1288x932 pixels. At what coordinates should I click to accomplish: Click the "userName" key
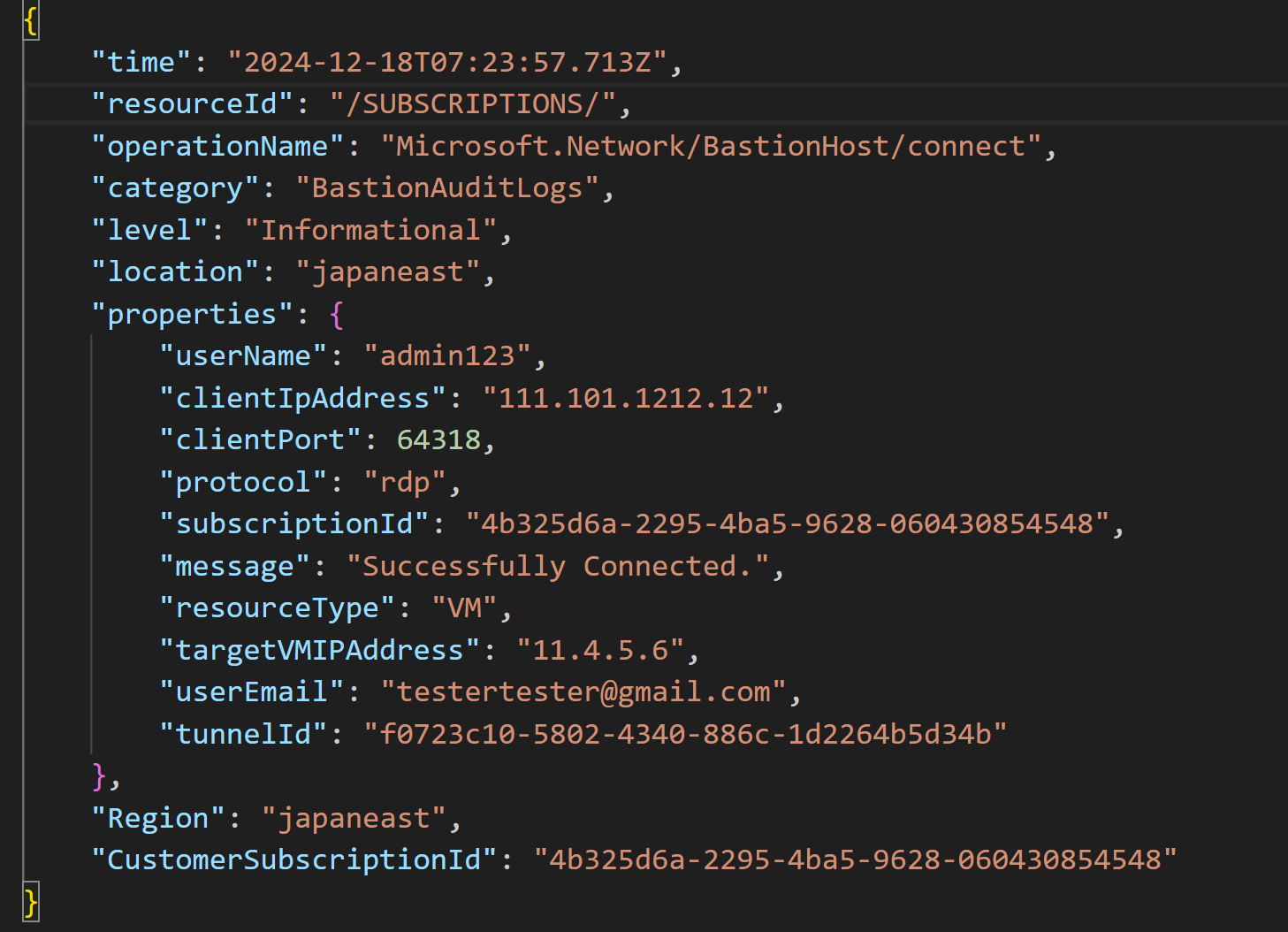click(243, 356)
